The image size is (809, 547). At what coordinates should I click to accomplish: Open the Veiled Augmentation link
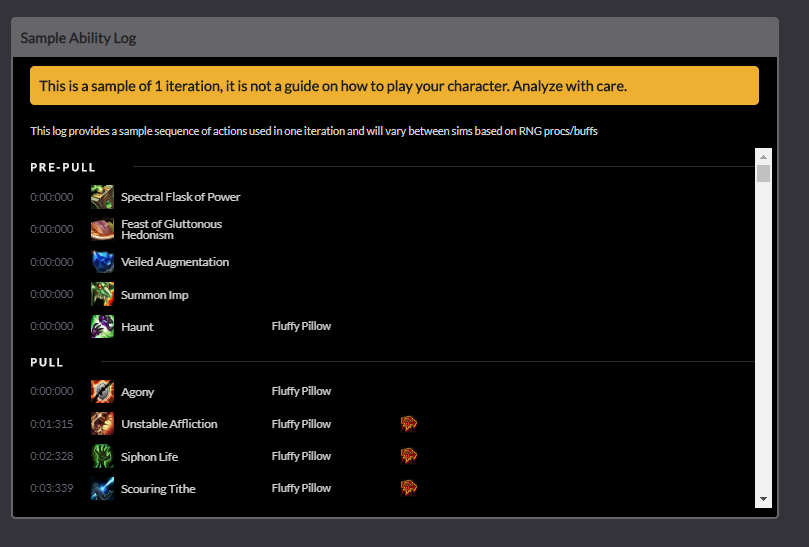point(175,262)
